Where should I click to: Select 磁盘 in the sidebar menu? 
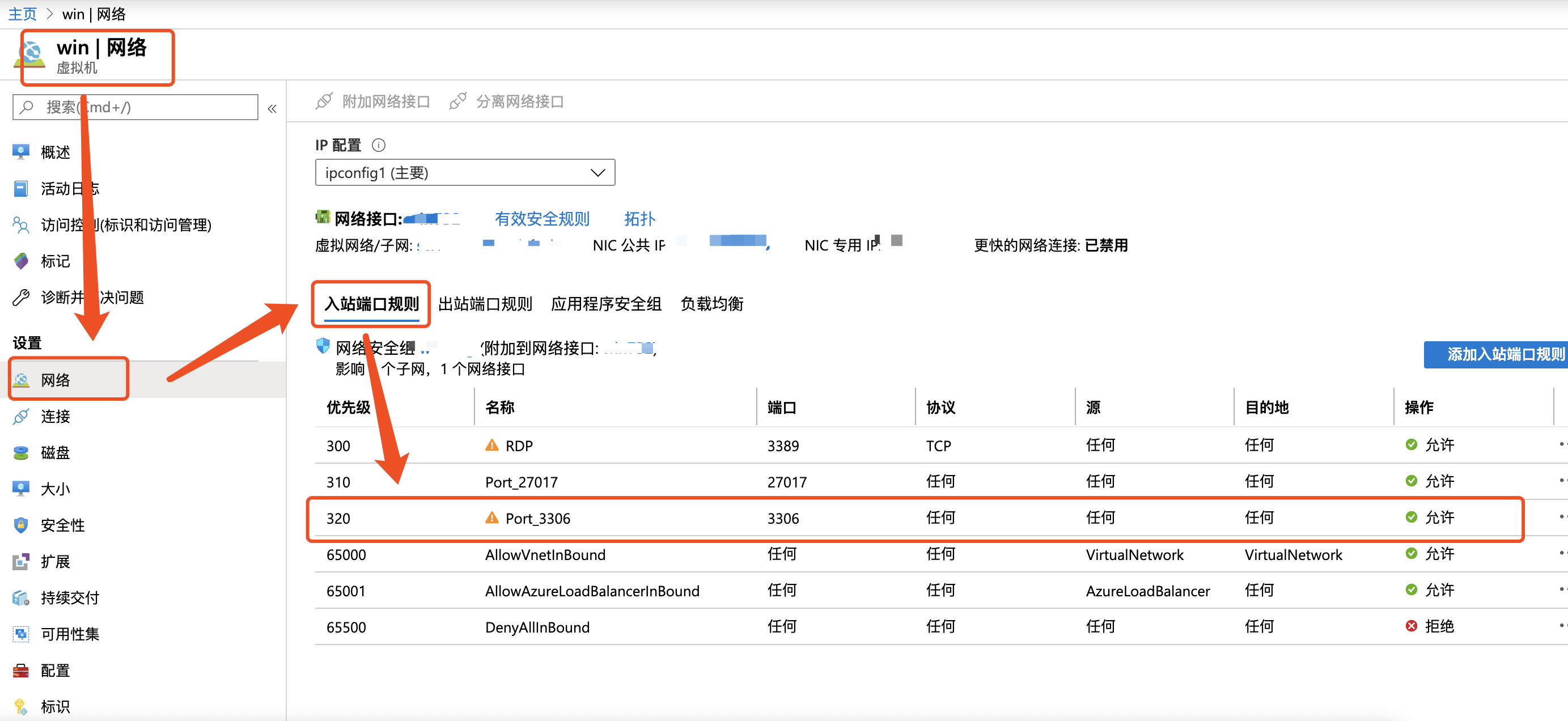click(x=56, y=452)
